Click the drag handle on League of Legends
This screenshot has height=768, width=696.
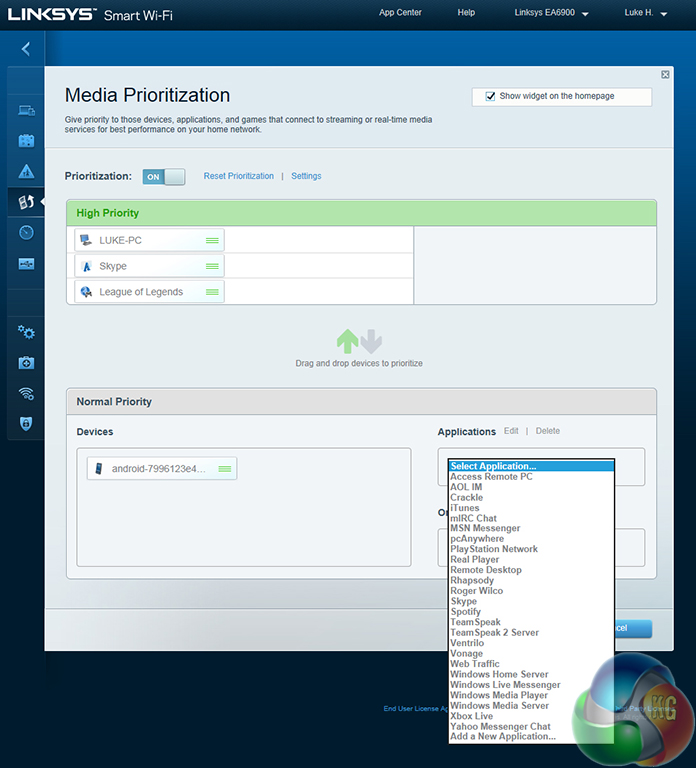tap(212, 292)
